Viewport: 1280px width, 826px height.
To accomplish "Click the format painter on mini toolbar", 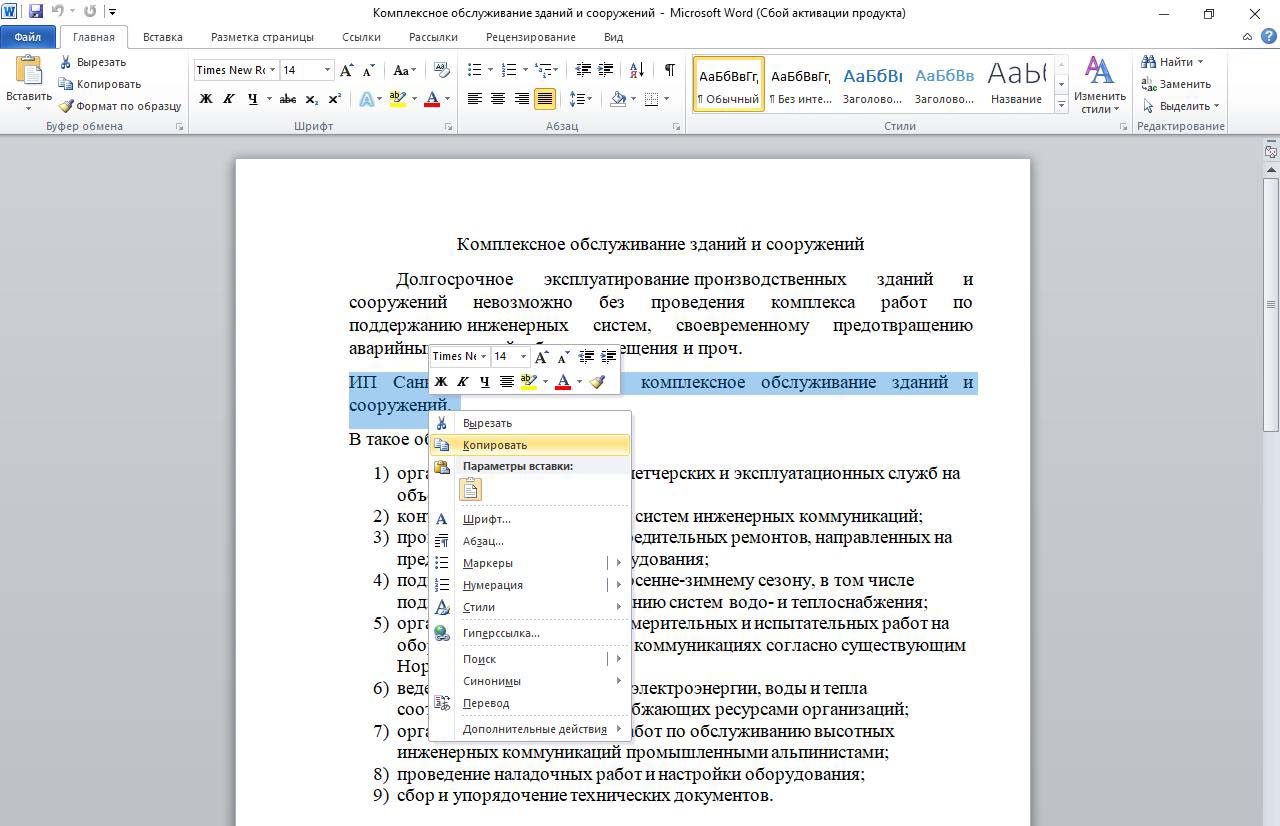I will pos(597,382).
